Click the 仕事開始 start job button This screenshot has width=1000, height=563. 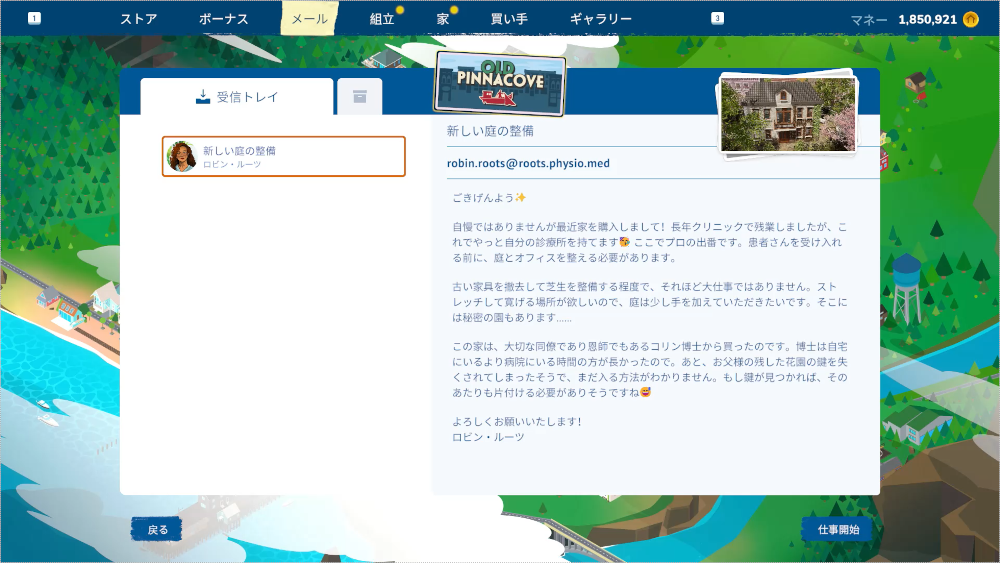tap(838, 529)
